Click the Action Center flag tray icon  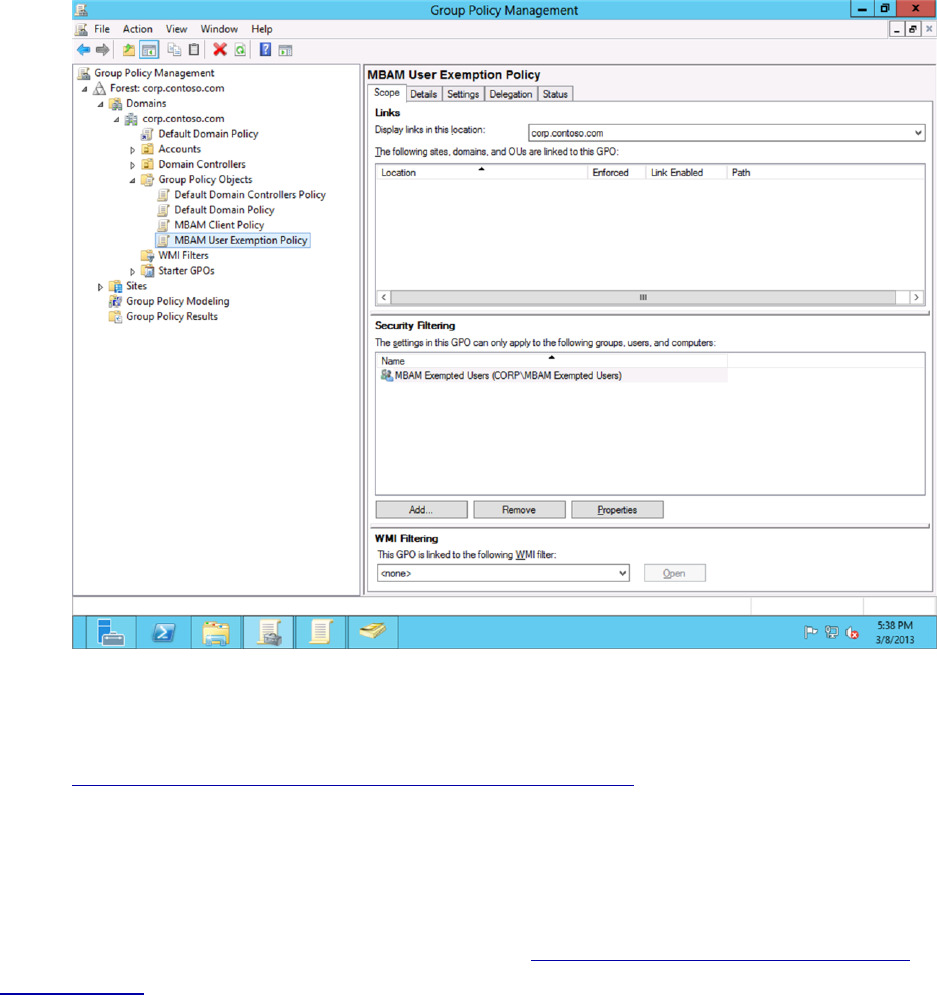click(811, 632)
